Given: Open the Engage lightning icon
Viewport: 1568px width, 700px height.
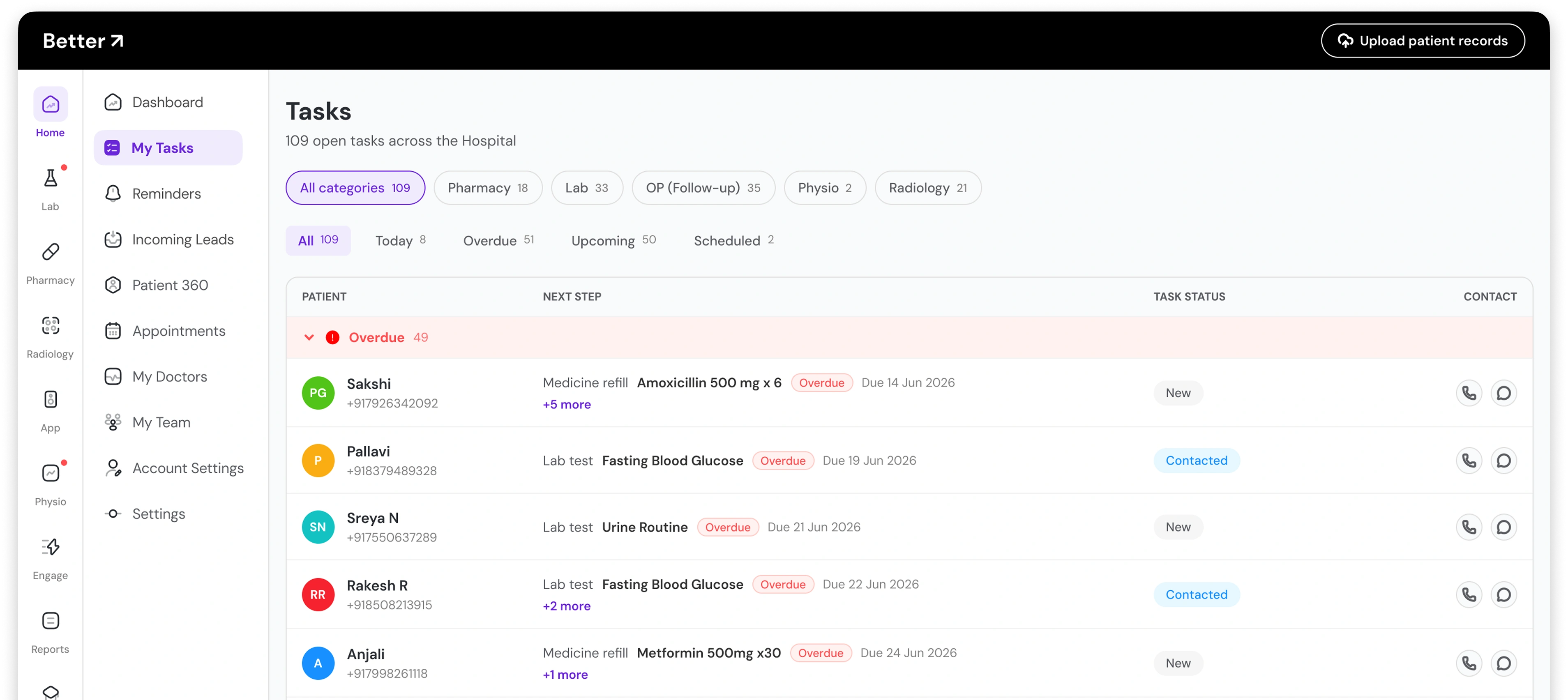Looking at the screenshot, I should tap(51, 547).
